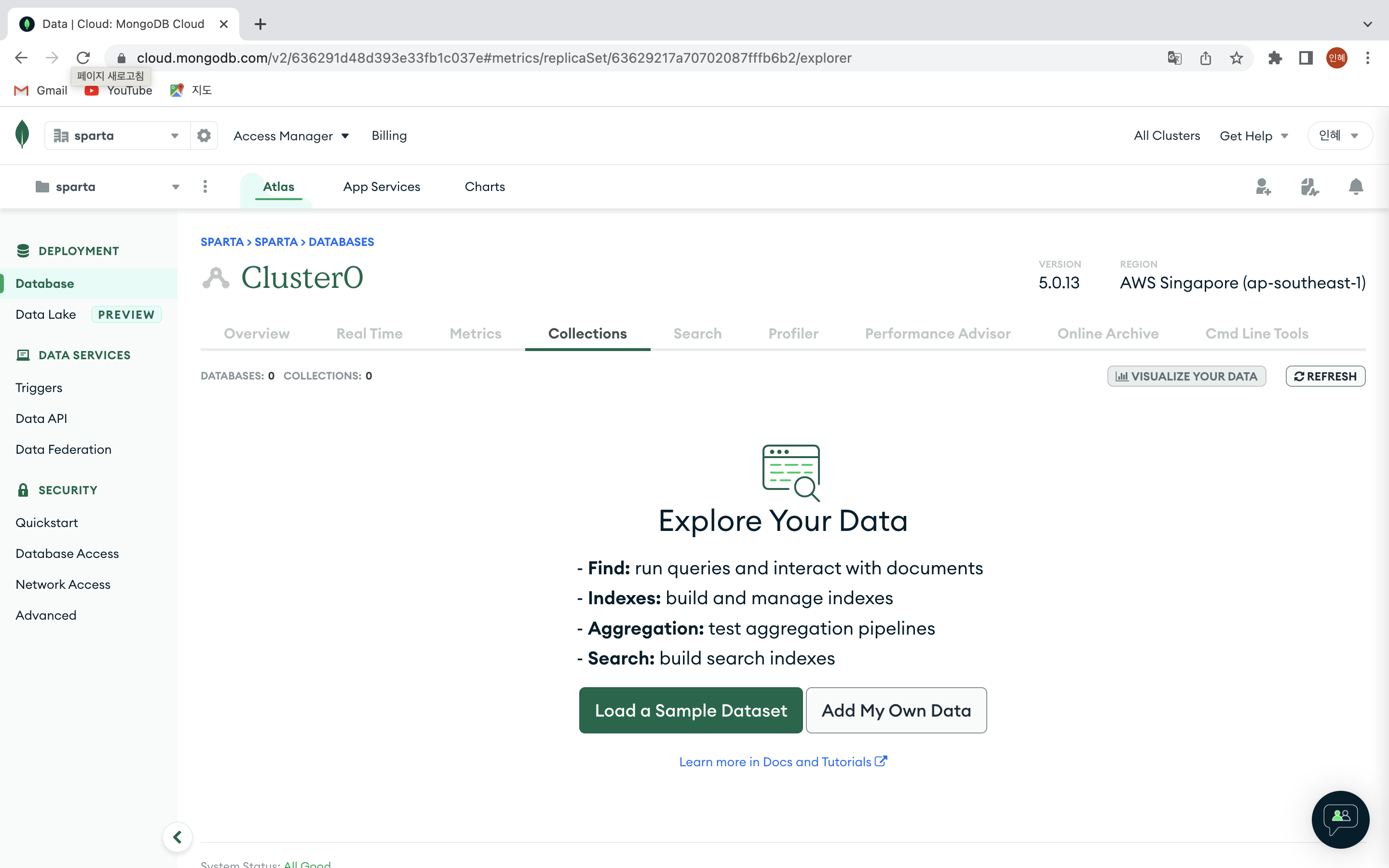The height and width of the screenshot is (868, 1389).
Task: Open the Maps bookmark 지도
Action: pos(191,90)
